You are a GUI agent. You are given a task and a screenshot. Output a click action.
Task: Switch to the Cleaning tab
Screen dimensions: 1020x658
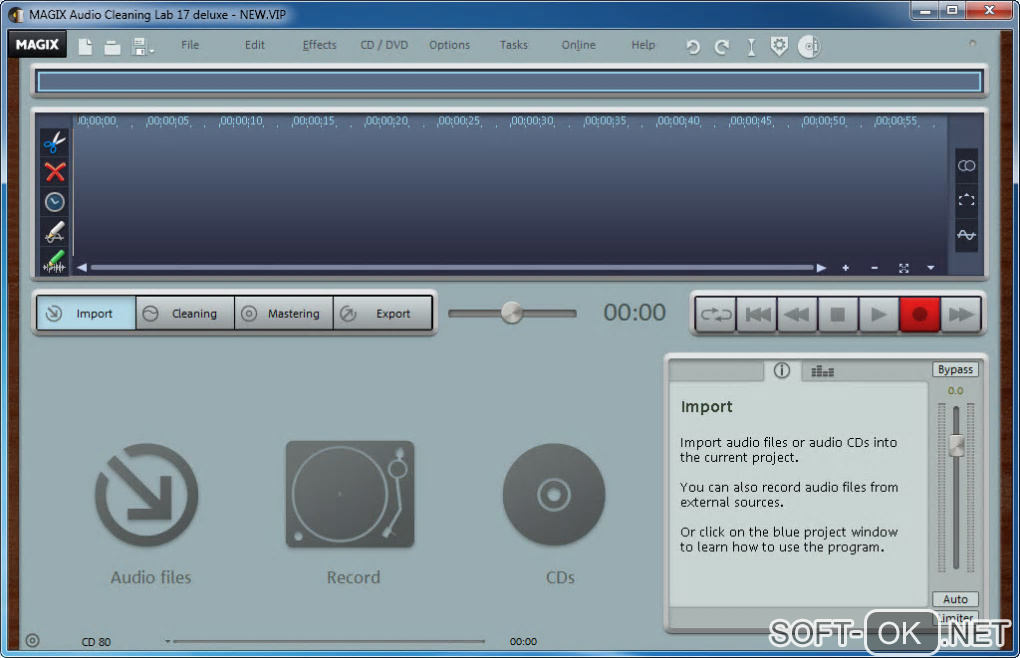click(x=185, y=313)
